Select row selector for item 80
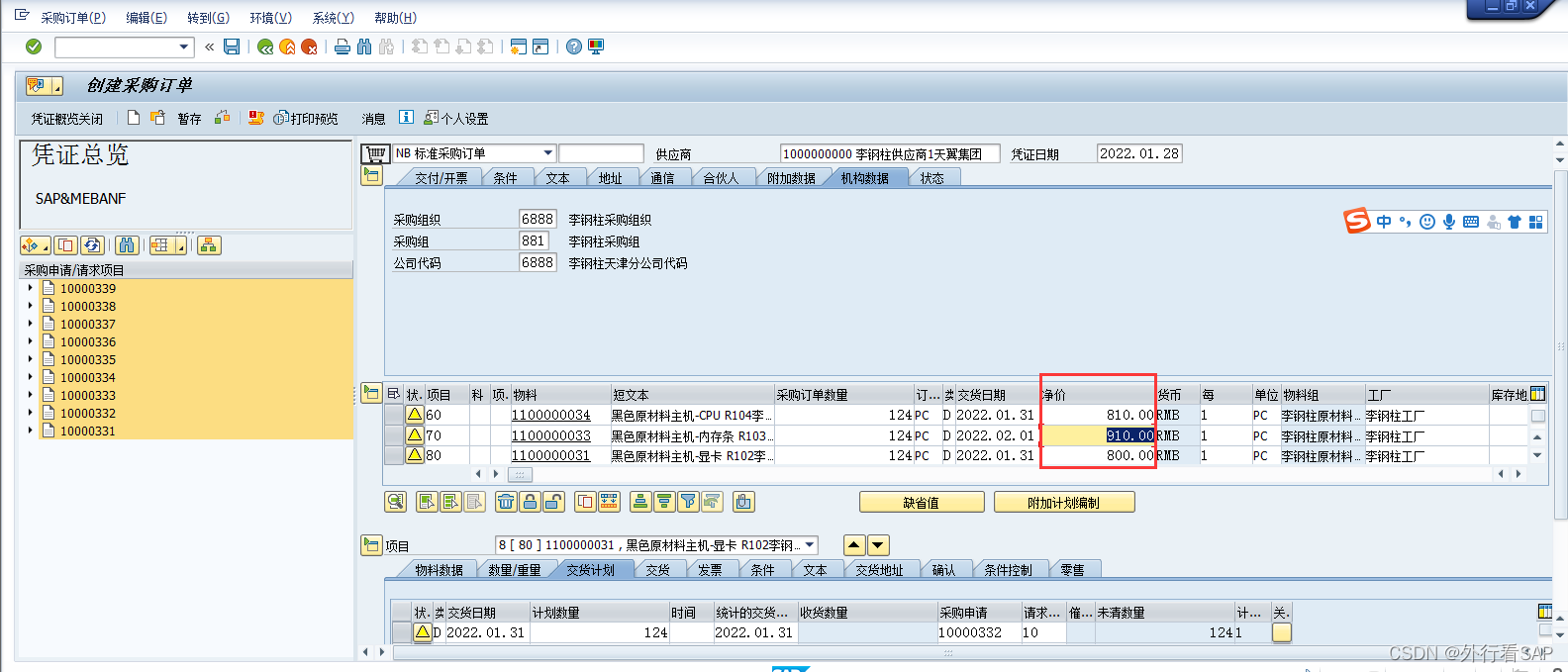The image size is (1568, 672). 394,455
